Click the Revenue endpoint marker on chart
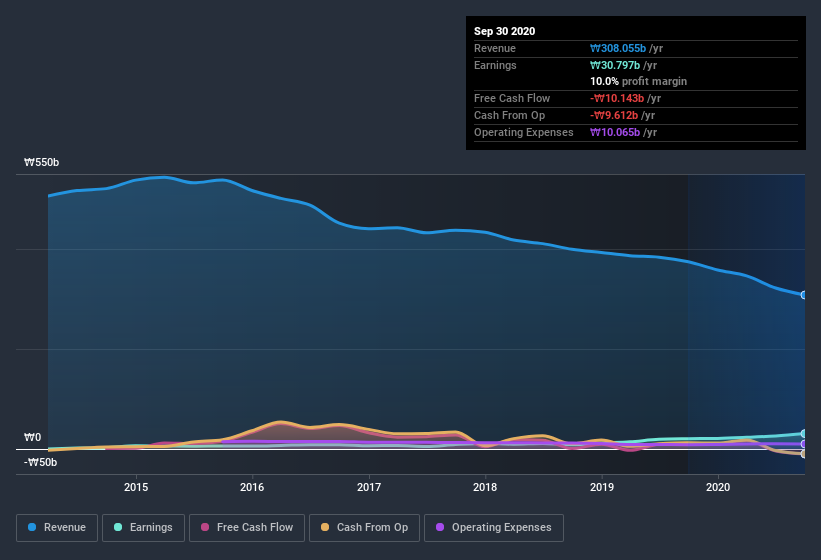Image resolution: width=821 pixels, height=560 pixels. (x=804, y=295)
